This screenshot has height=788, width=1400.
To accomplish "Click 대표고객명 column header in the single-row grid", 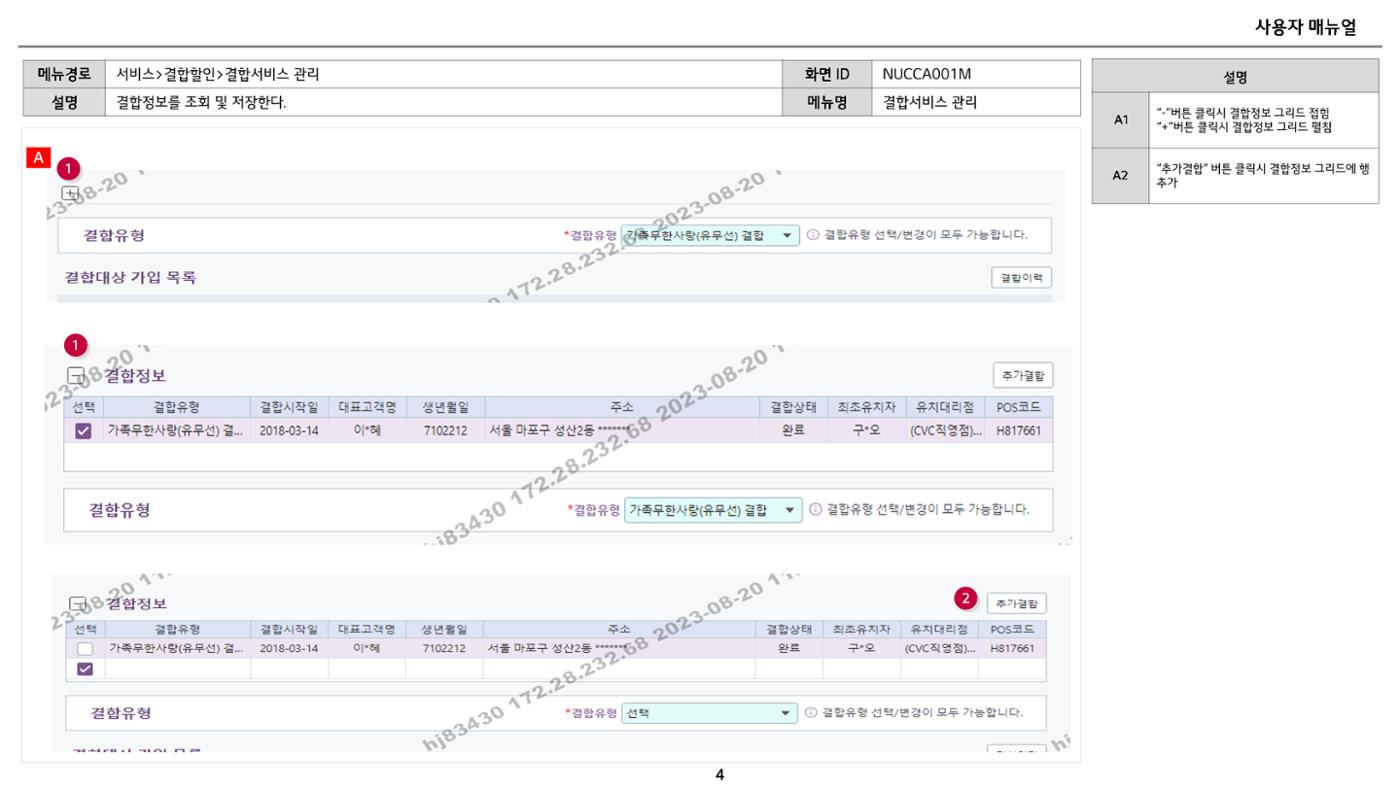I will pyautogui.click(x=368, y=407).
